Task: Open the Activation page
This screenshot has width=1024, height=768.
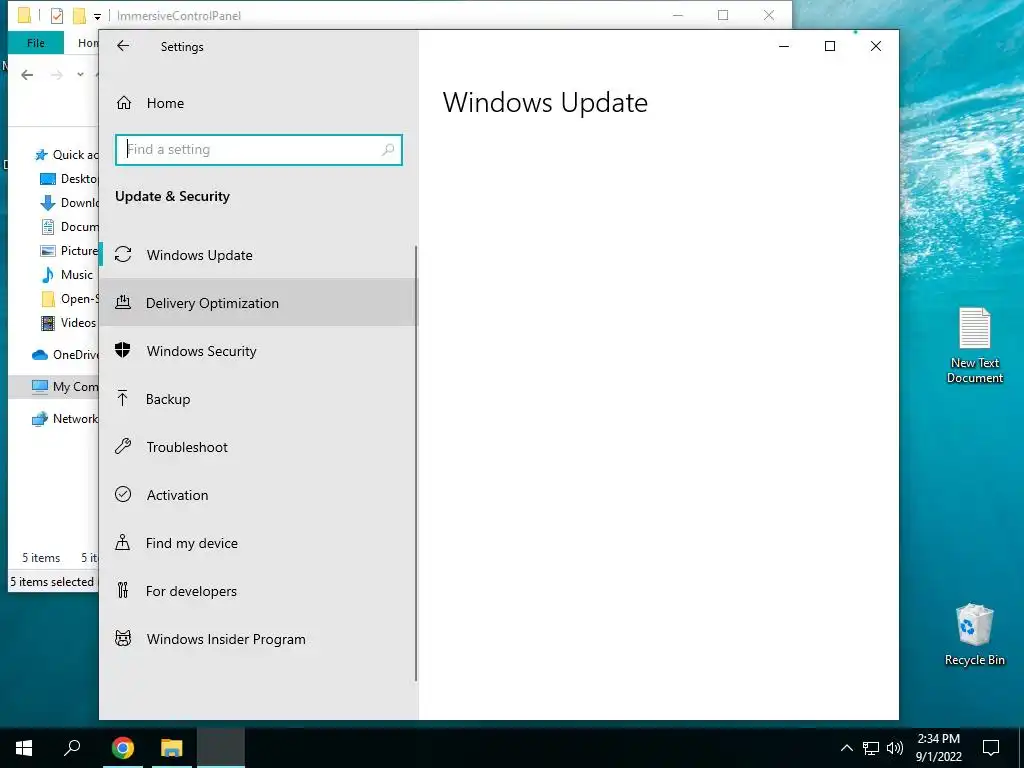Action: pos(259,495)
